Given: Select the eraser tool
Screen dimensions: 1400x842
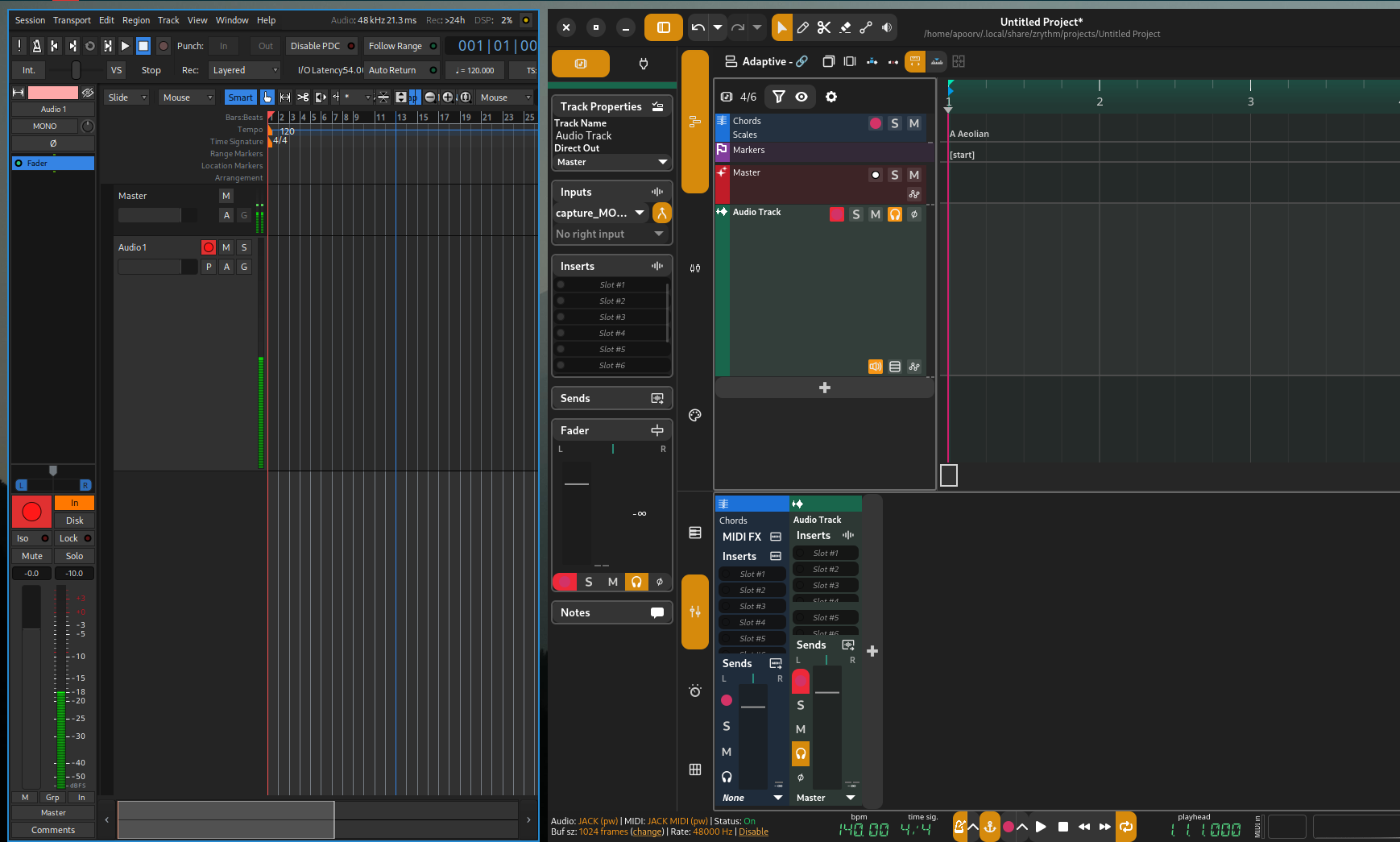Looking at the screenshot, I should 845,27.
